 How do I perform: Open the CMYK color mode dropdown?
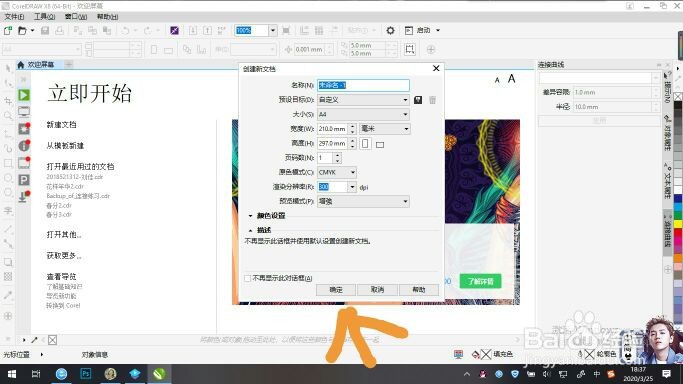(337, 172)
